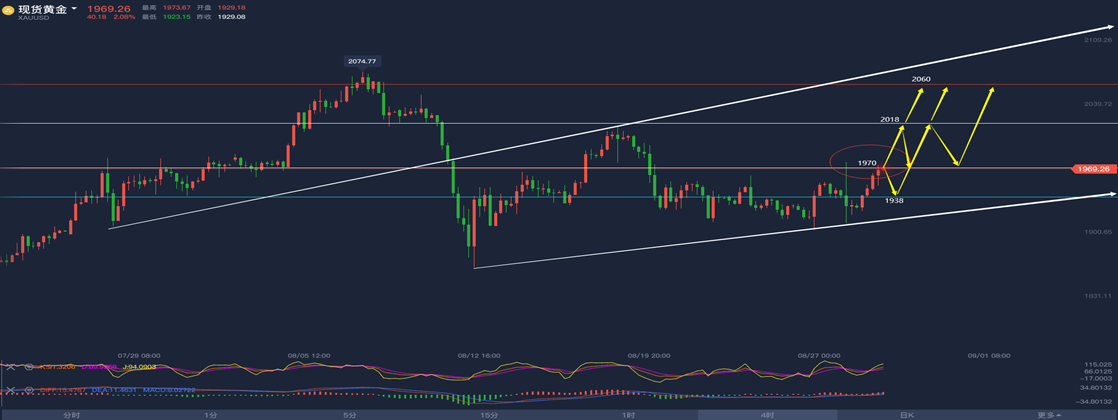
Task: Toggle MACD indicator visibility eye
Action: tap(29, 390)
